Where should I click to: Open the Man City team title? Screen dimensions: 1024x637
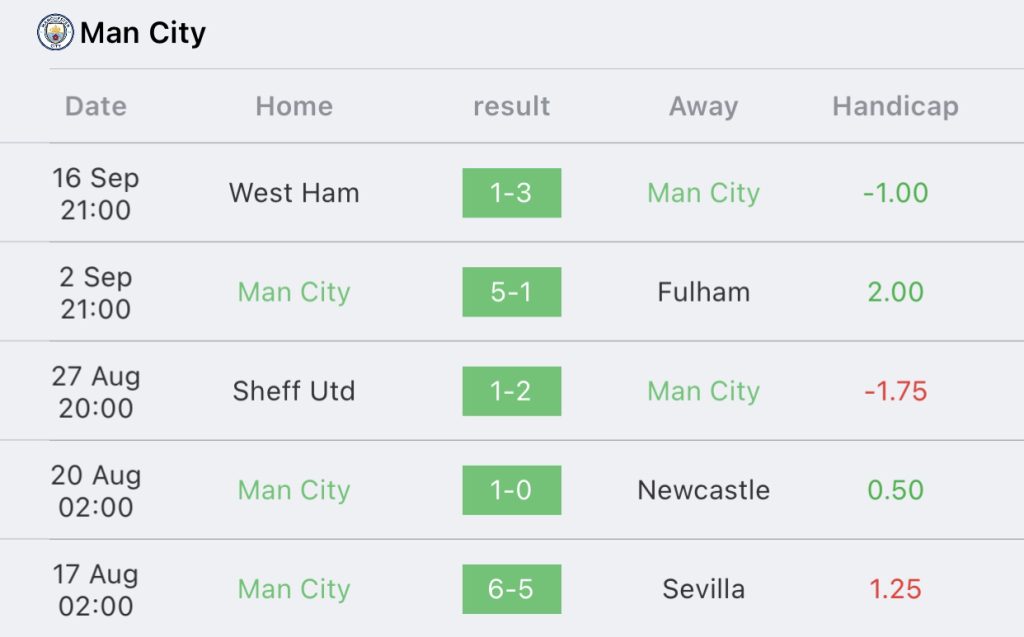pos(143,33)
